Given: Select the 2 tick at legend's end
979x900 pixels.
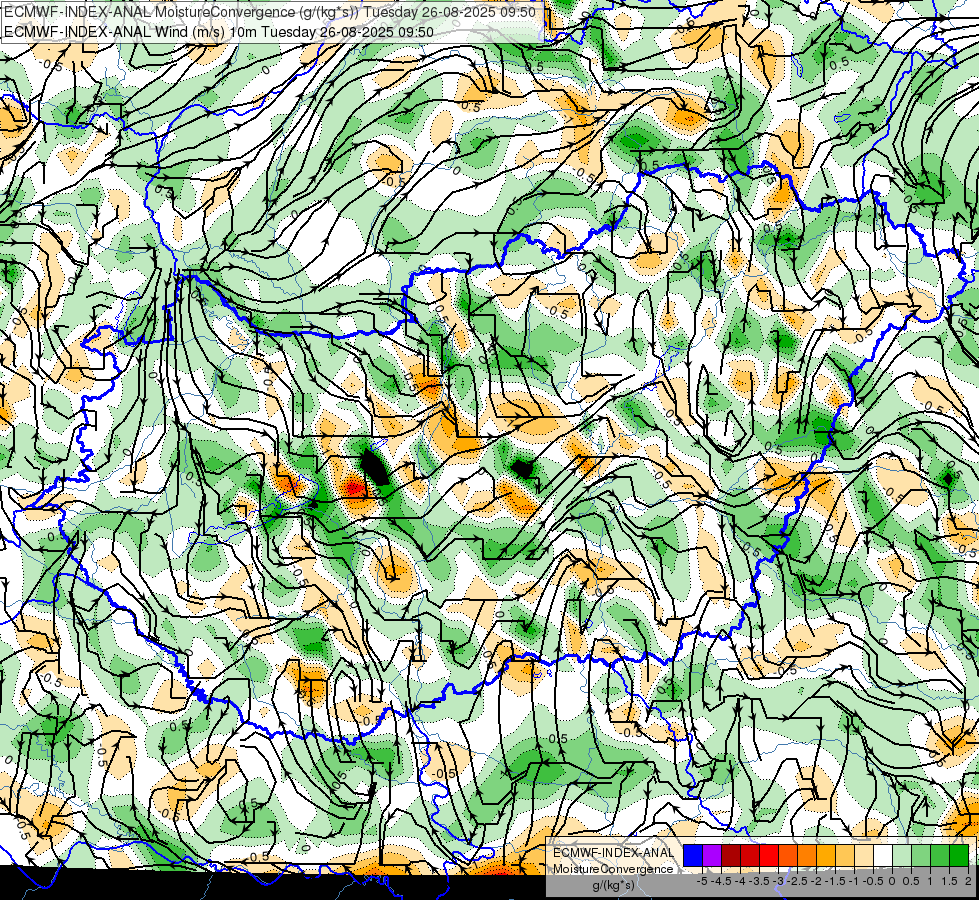Looking at the screenshot, I should pos(968,881).
